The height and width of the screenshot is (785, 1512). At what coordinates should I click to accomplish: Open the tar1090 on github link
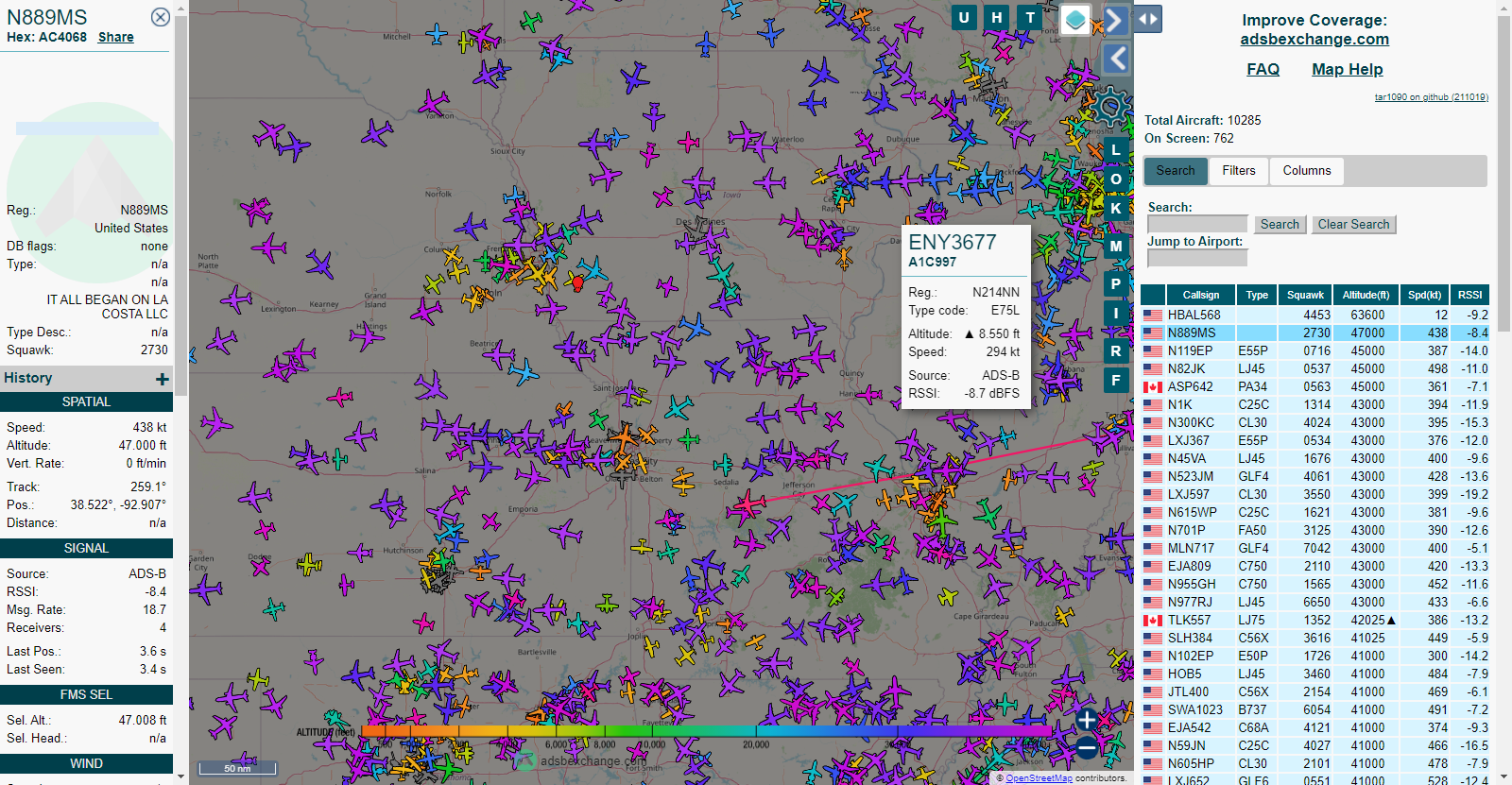point(1431,97)
